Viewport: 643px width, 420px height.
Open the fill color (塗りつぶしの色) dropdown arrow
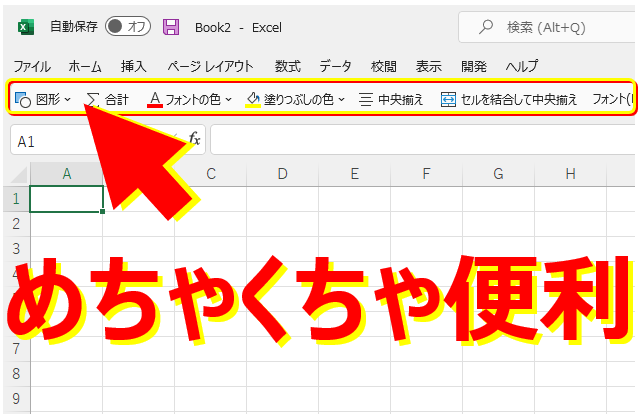click(341, 99)
